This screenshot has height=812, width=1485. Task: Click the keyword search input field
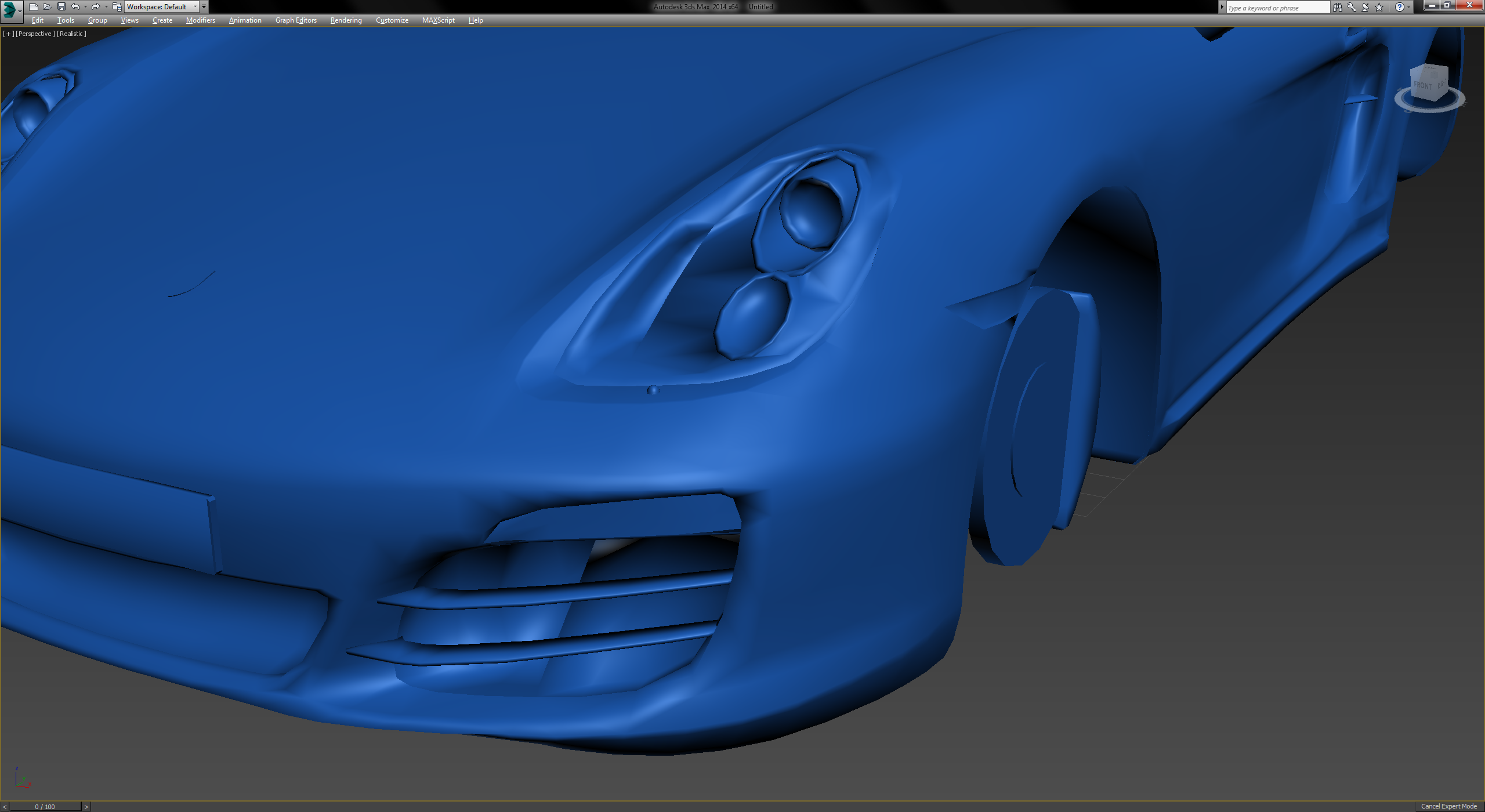(1276, 7)
